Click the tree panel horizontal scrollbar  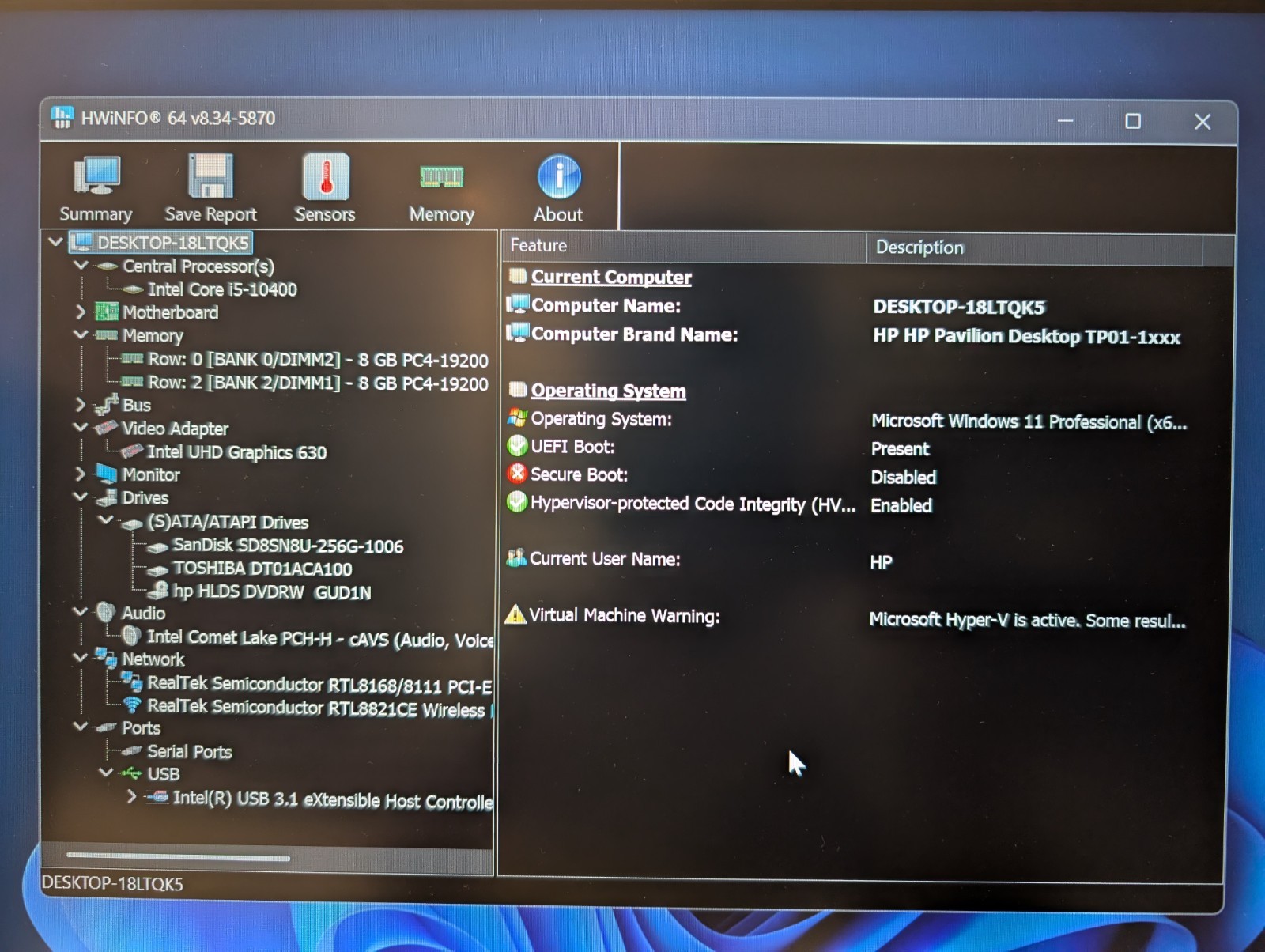[x=179, y=856]
